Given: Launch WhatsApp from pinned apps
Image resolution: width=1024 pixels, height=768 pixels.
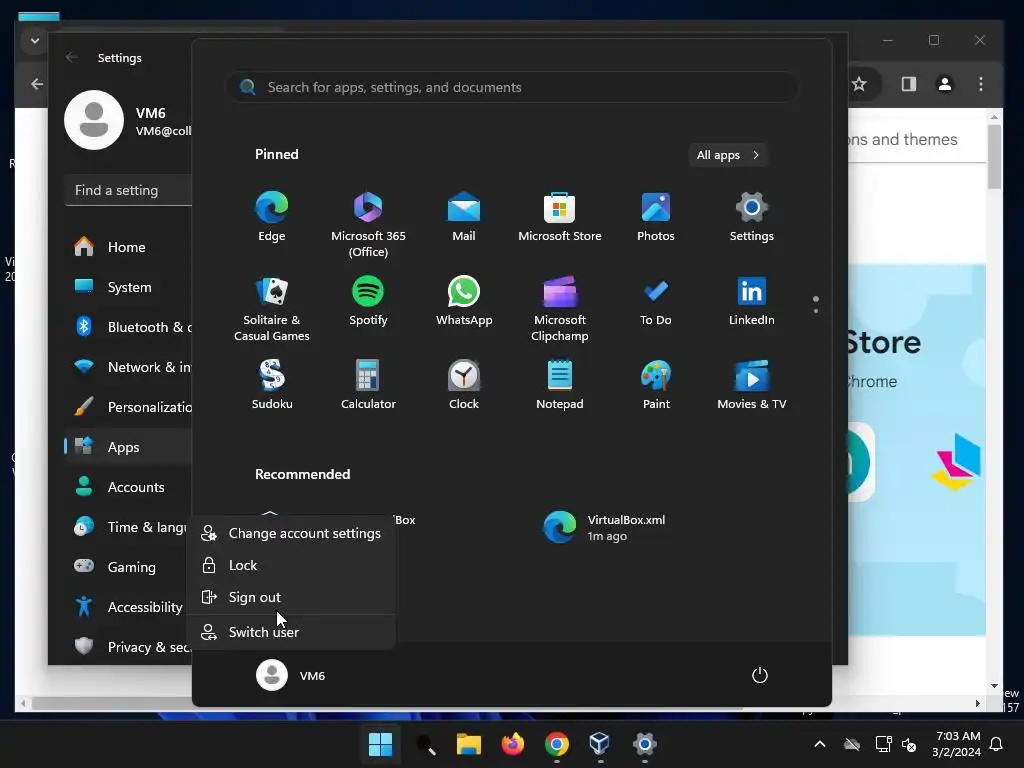Looking at the screenshot, I should coord(464,301).
